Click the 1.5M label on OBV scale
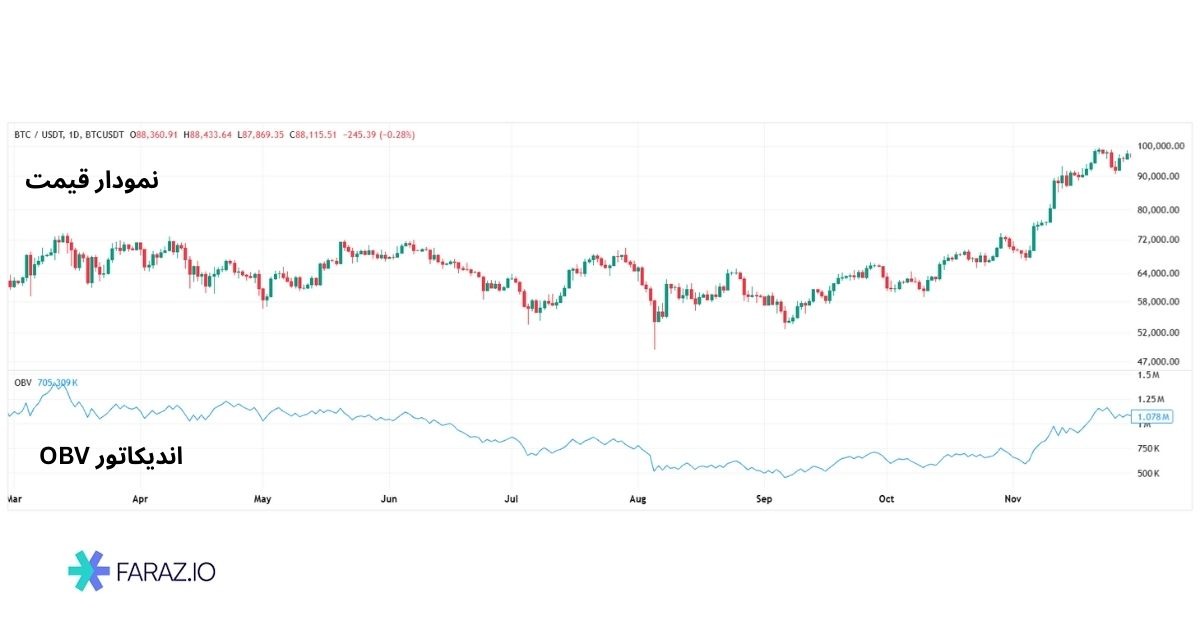This screenshot has width=1200, height=630. (1148, 375)
